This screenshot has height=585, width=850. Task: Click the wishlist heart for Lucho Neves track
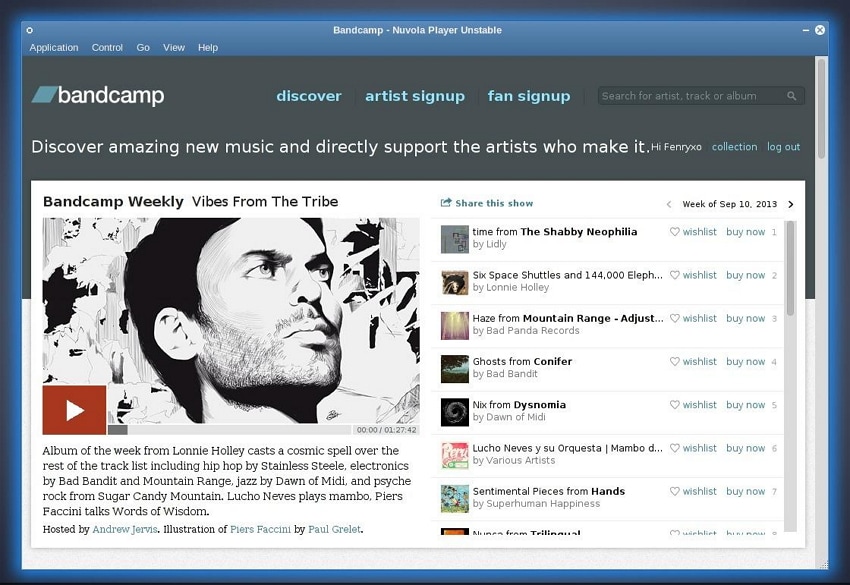674,448
